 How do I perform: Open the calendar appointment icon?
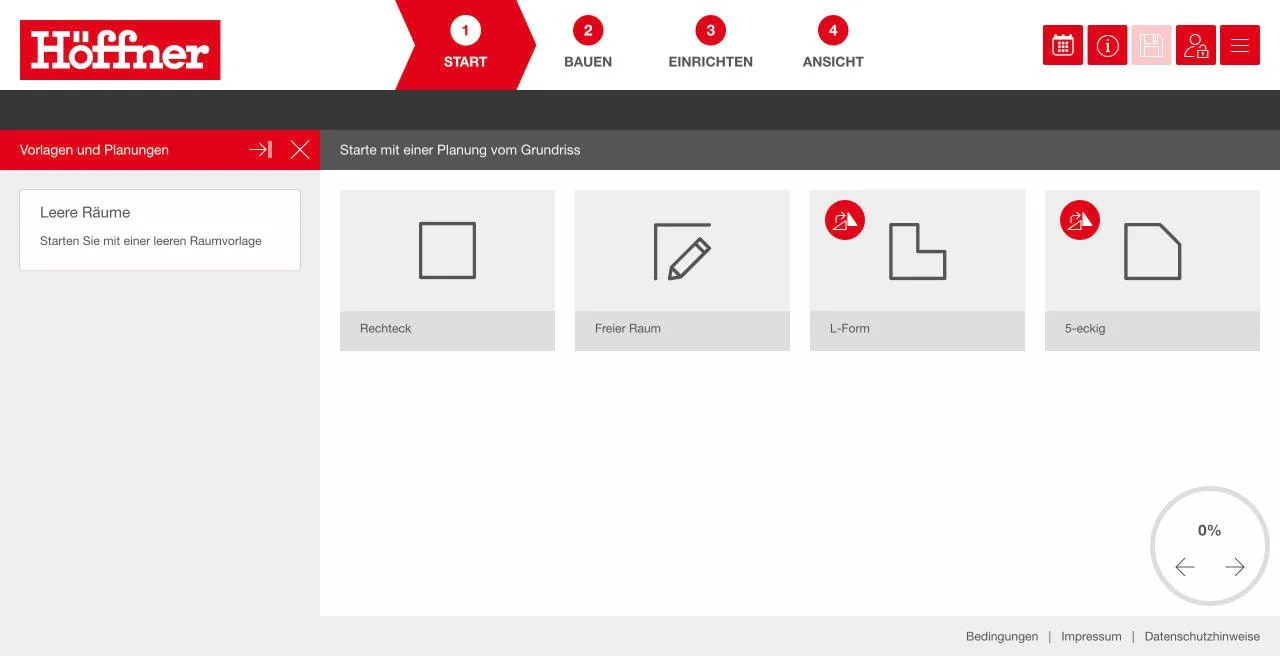1063,45
